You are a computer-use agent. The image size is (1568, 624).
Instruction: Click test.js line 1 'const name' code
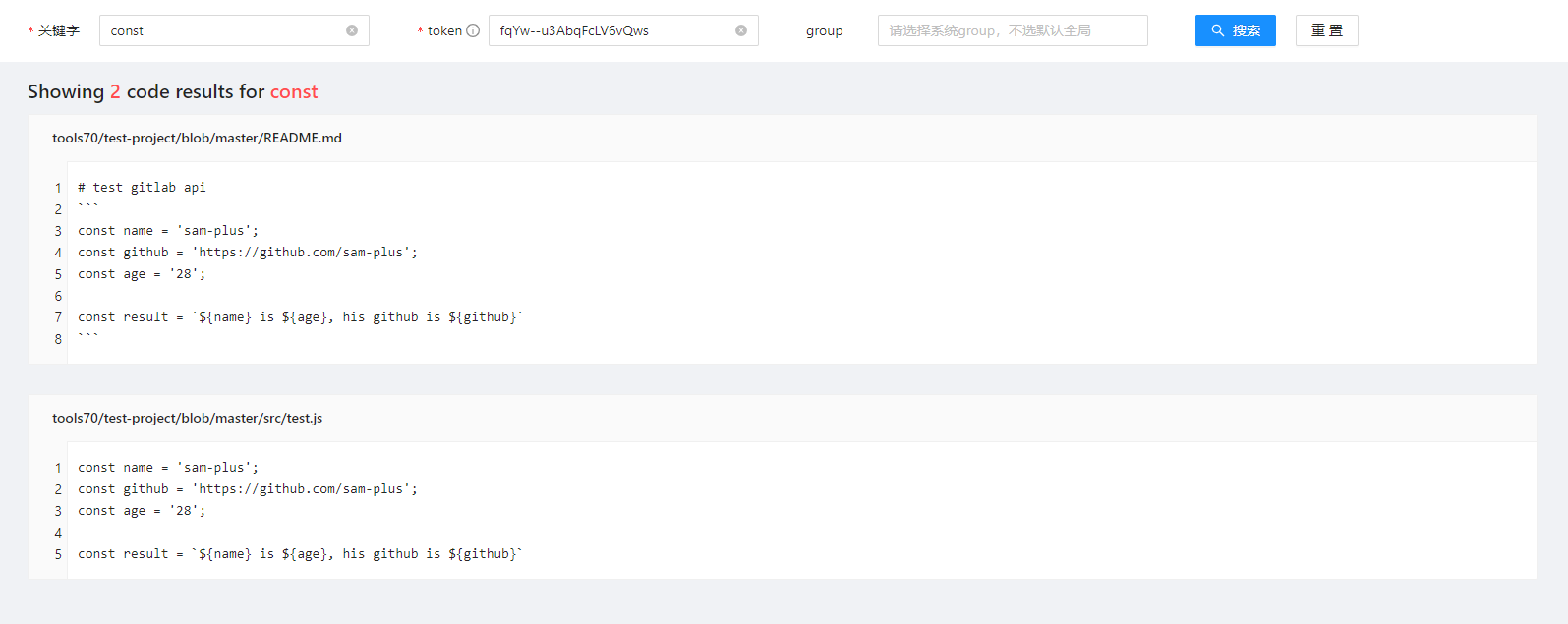(168, 467)
